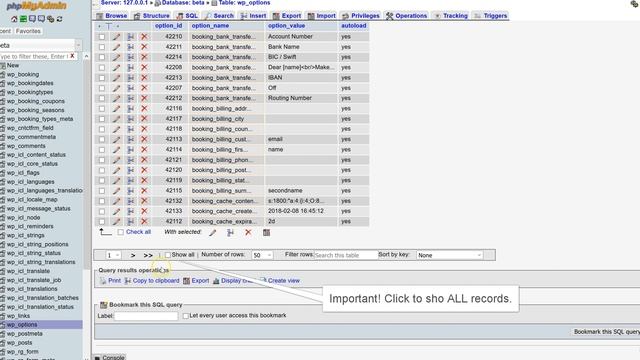Copy row 42213 with copy icon
Image resolution: width=640 pixels, height=360 pixels.
click(x=131, y=78)
